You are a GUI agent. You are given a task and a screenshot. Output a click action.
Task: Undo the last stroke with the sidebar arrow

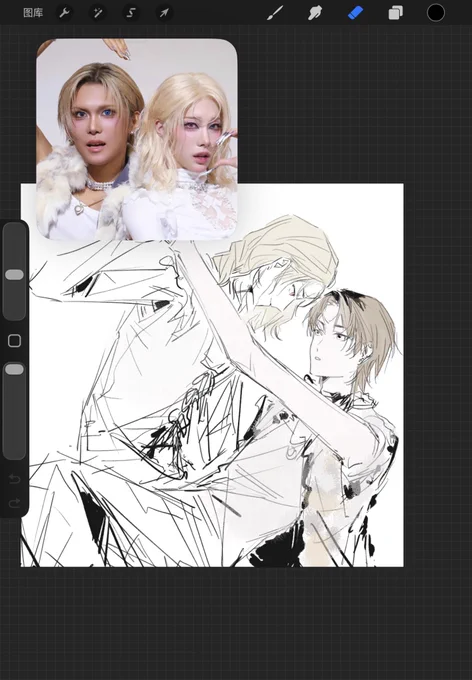14,479
